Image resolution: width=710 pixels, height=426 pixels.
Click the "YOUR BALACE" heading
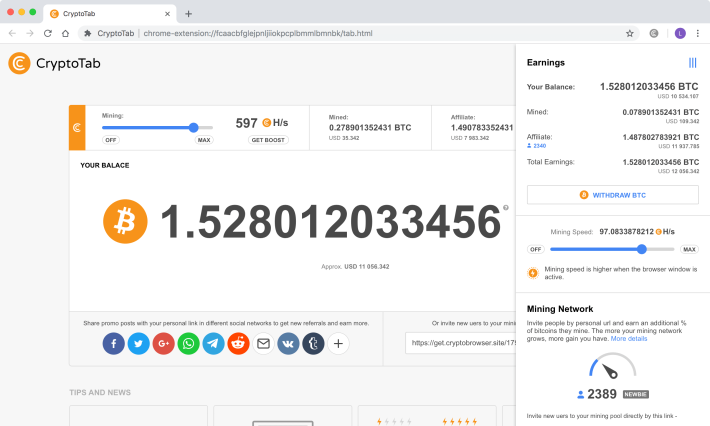point(105,165)
